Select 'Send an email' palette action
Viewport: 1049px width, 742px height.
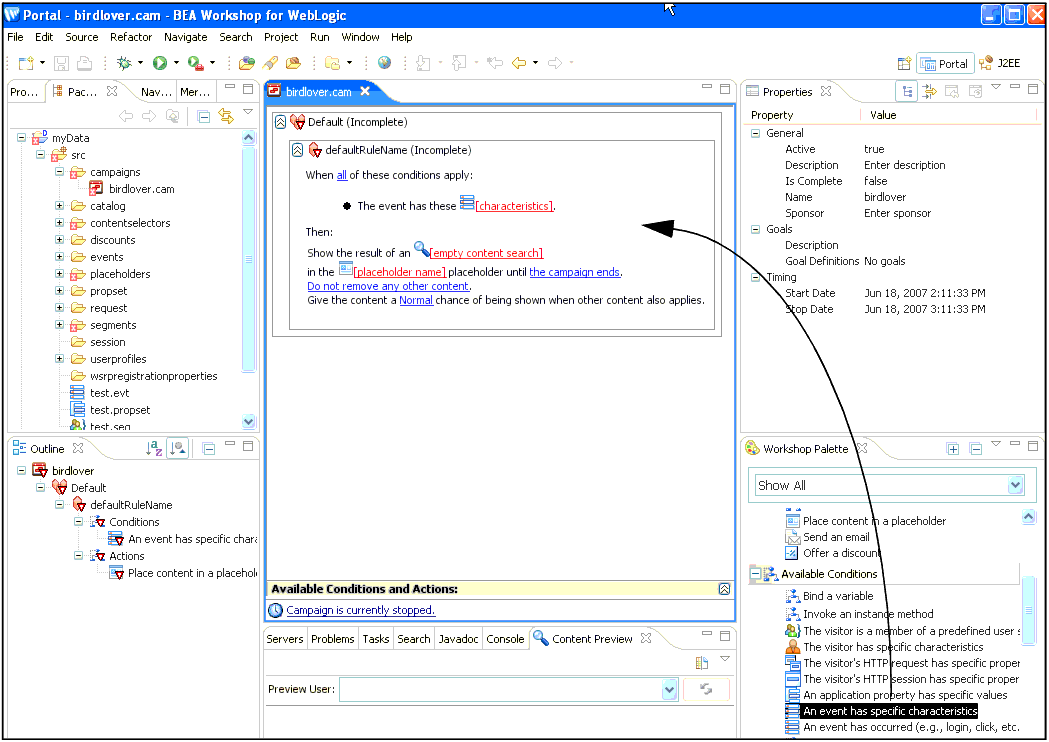(836, 537)
